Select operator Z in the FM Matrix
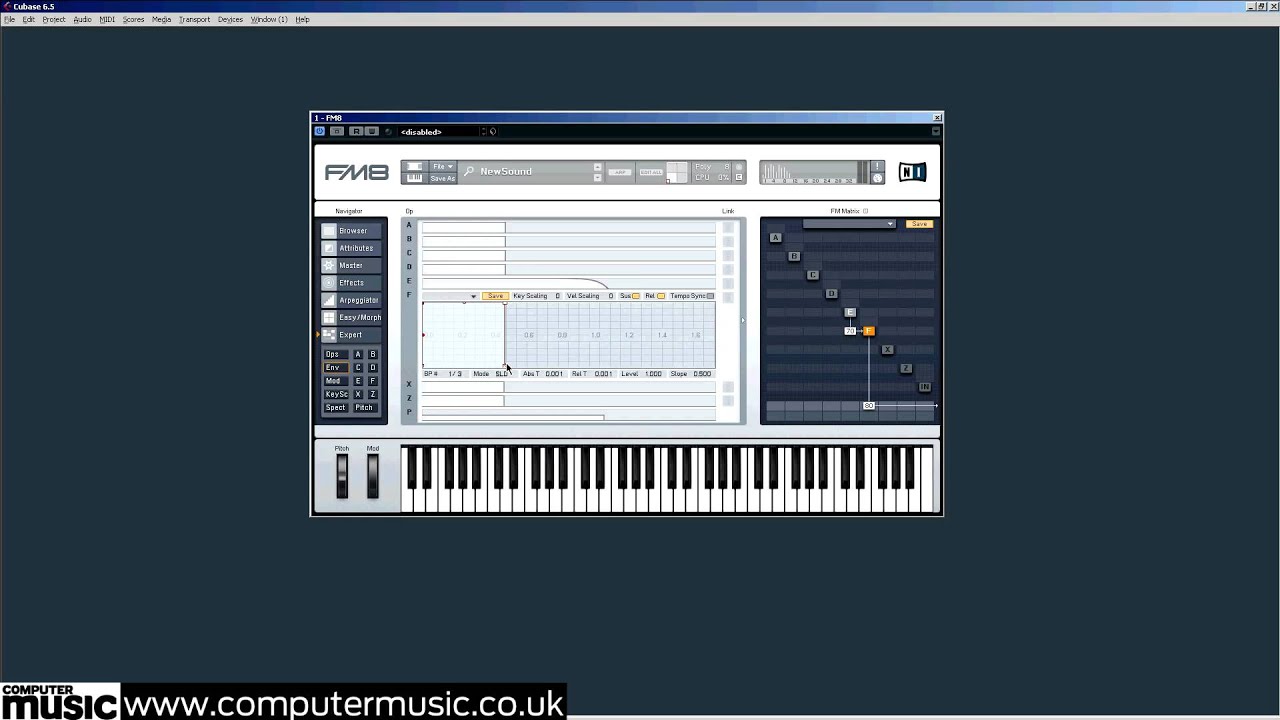Image resolution: width=1280 pixels, height=720 pixels. (x=906, y=368)
